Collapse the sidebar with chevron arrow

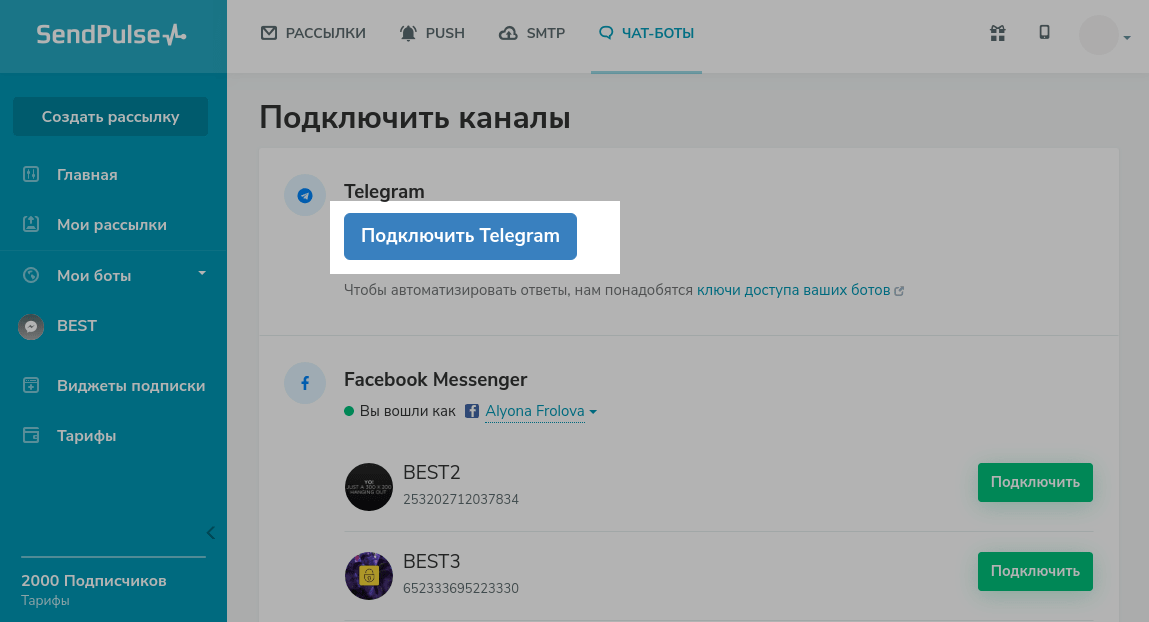coord(210,533)
